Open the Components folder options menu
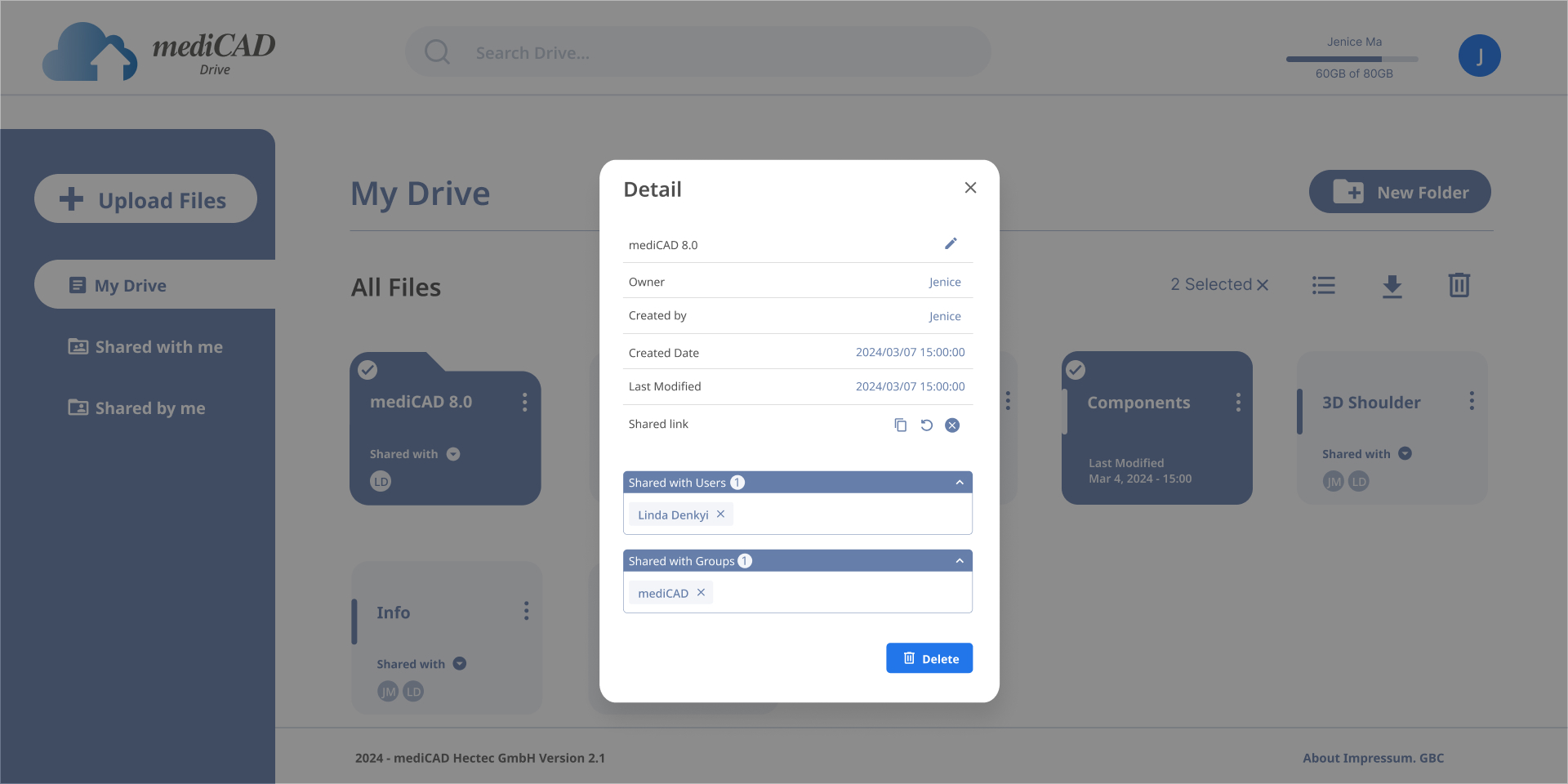This screenshot has height=784, width=1568. point(1238,402)
